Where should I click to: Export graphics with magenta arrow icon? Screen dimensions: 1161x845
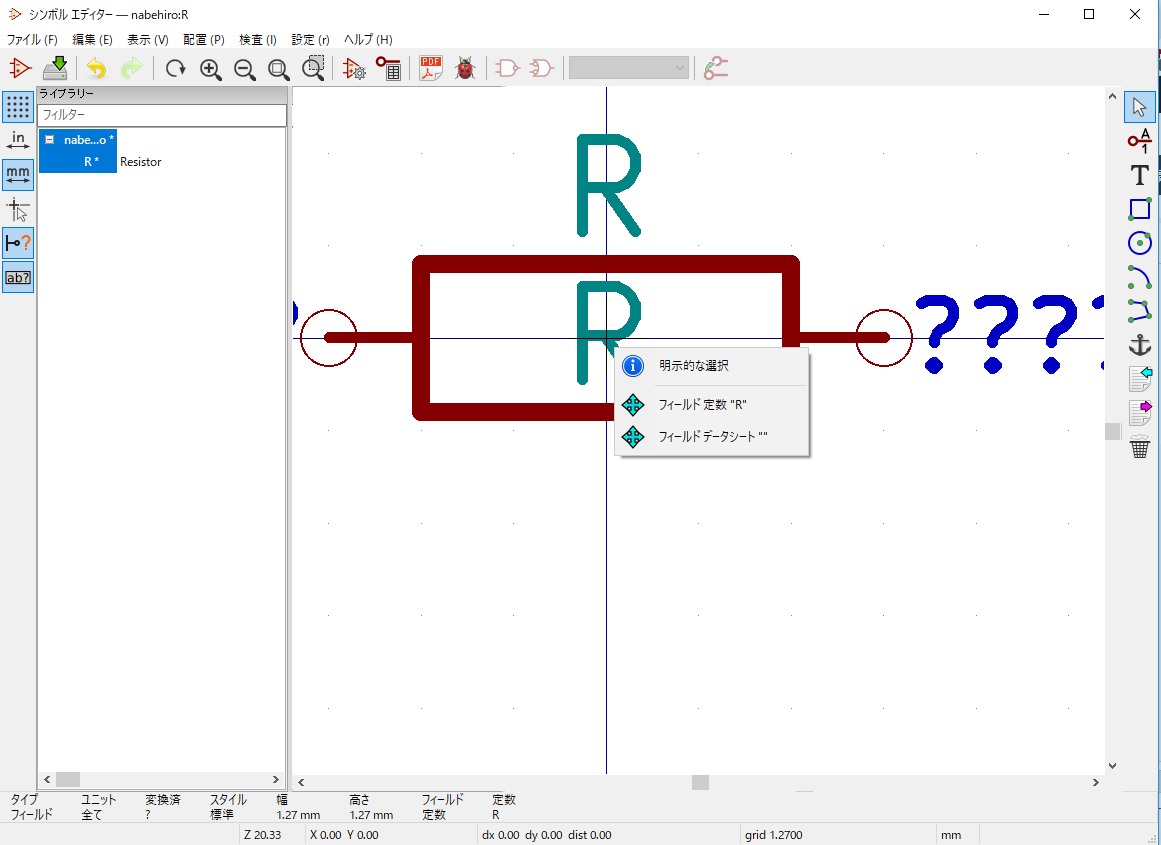coord(1140,413)
